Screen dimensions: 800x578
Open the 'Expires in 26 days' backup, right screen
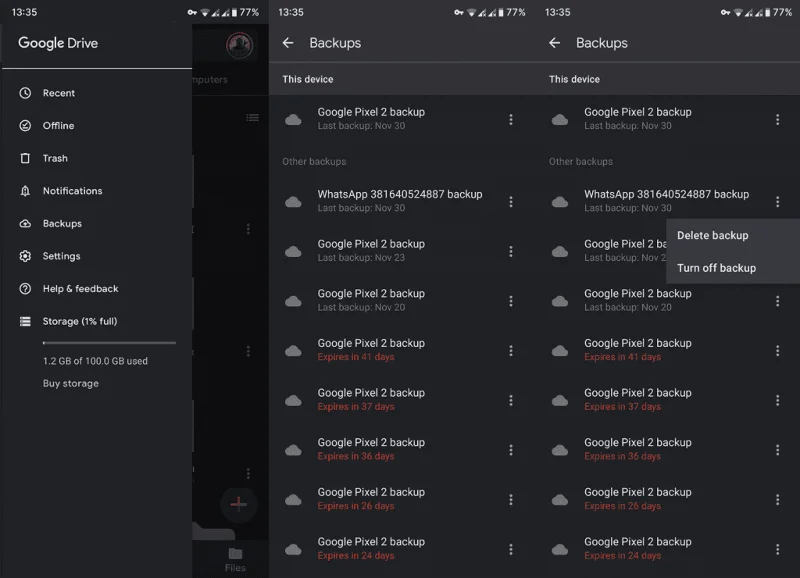668,499
